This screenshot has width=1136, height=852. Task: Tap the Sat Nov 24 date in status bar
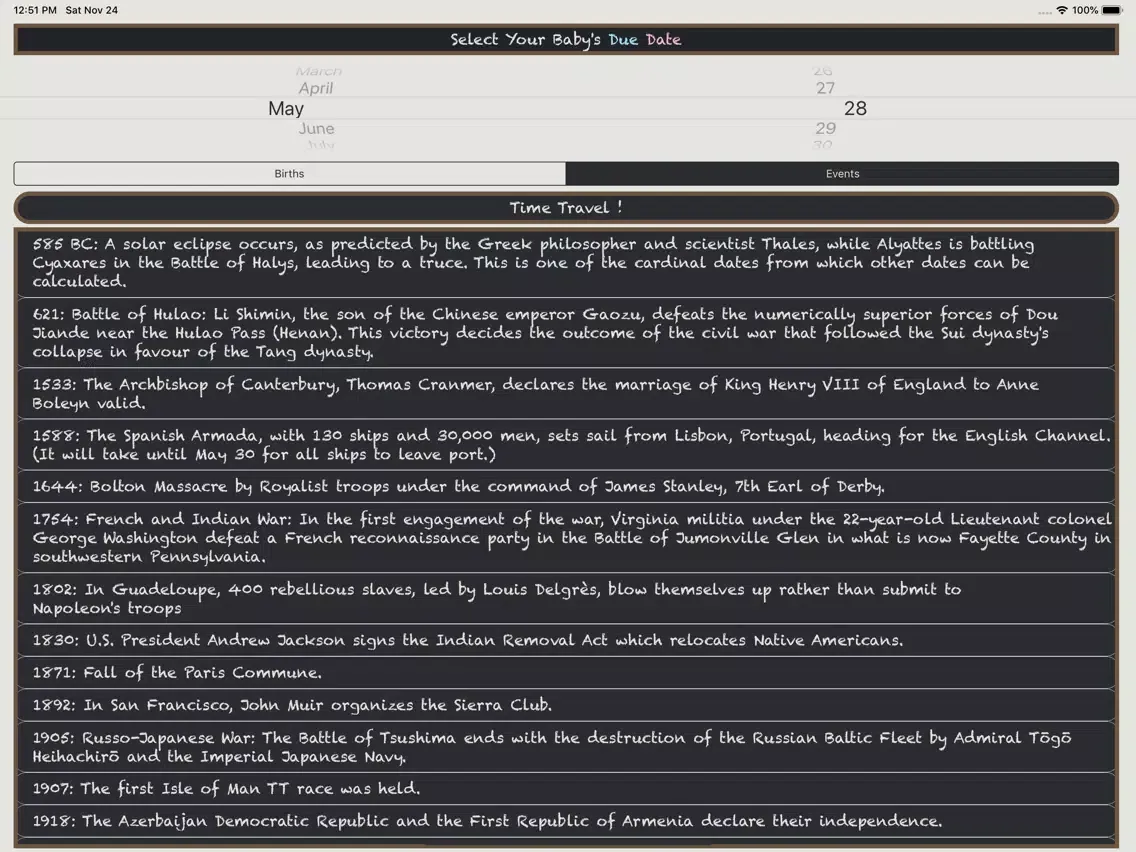coord(91,10)
